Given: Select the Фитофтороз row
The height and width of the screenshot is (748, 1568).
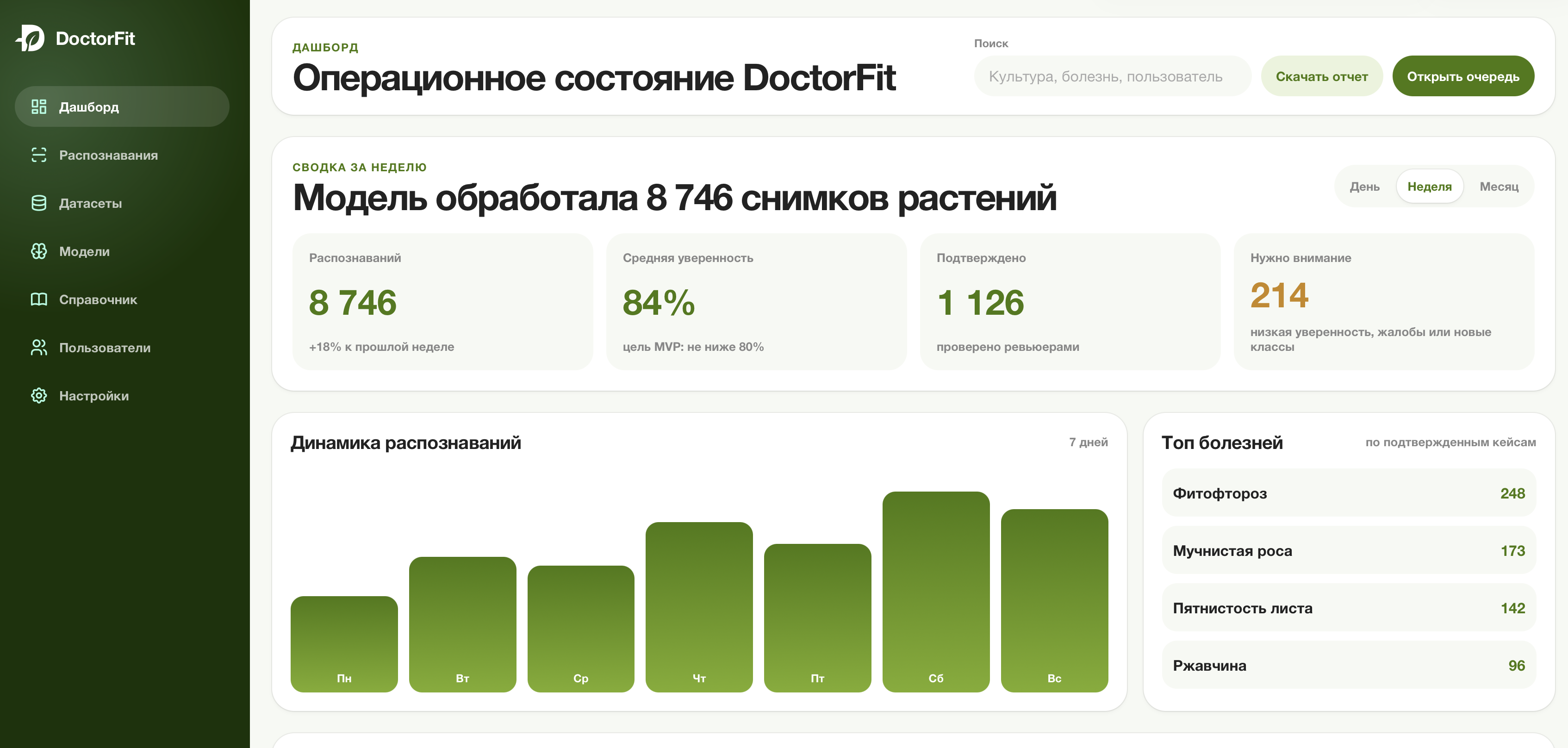Looking at the screenshot, I should tap(1349, 493).
